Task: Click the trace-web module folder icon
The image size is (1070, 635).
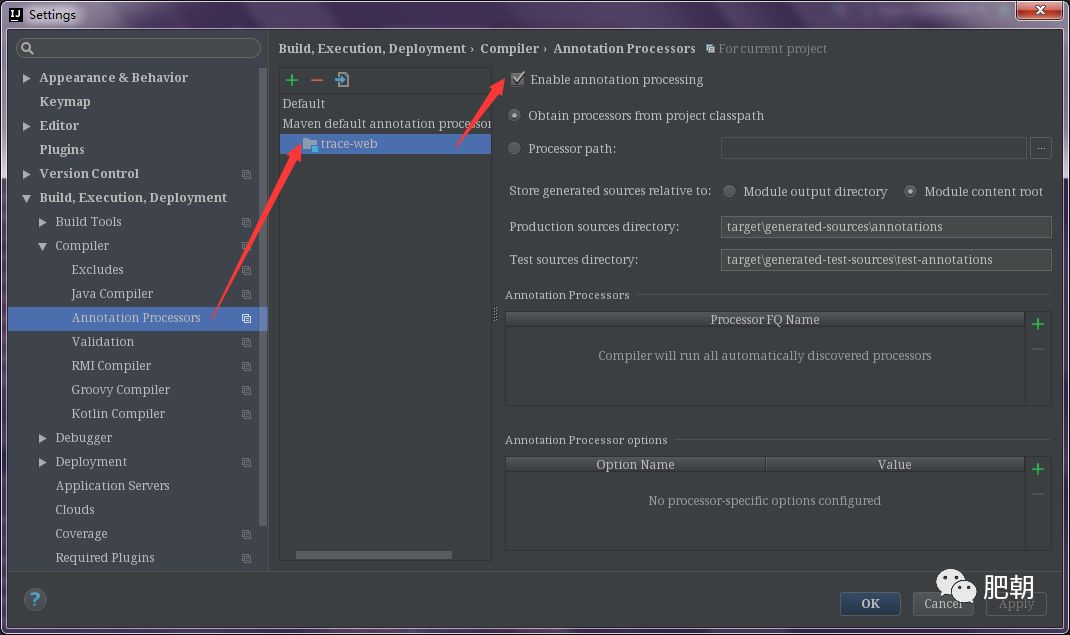Action: tap(310, 144)
